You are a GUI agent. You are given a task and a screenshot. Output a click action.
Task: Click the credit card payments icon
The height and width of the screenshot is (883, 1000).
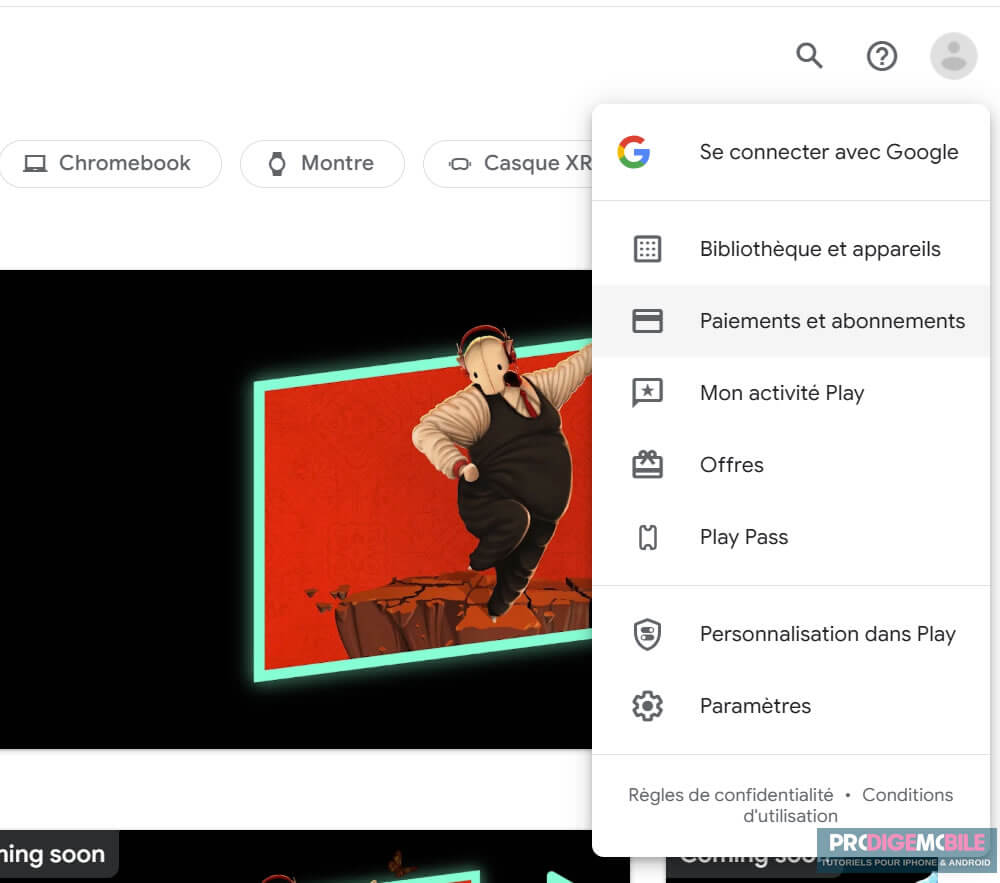[x=647, y=321]
